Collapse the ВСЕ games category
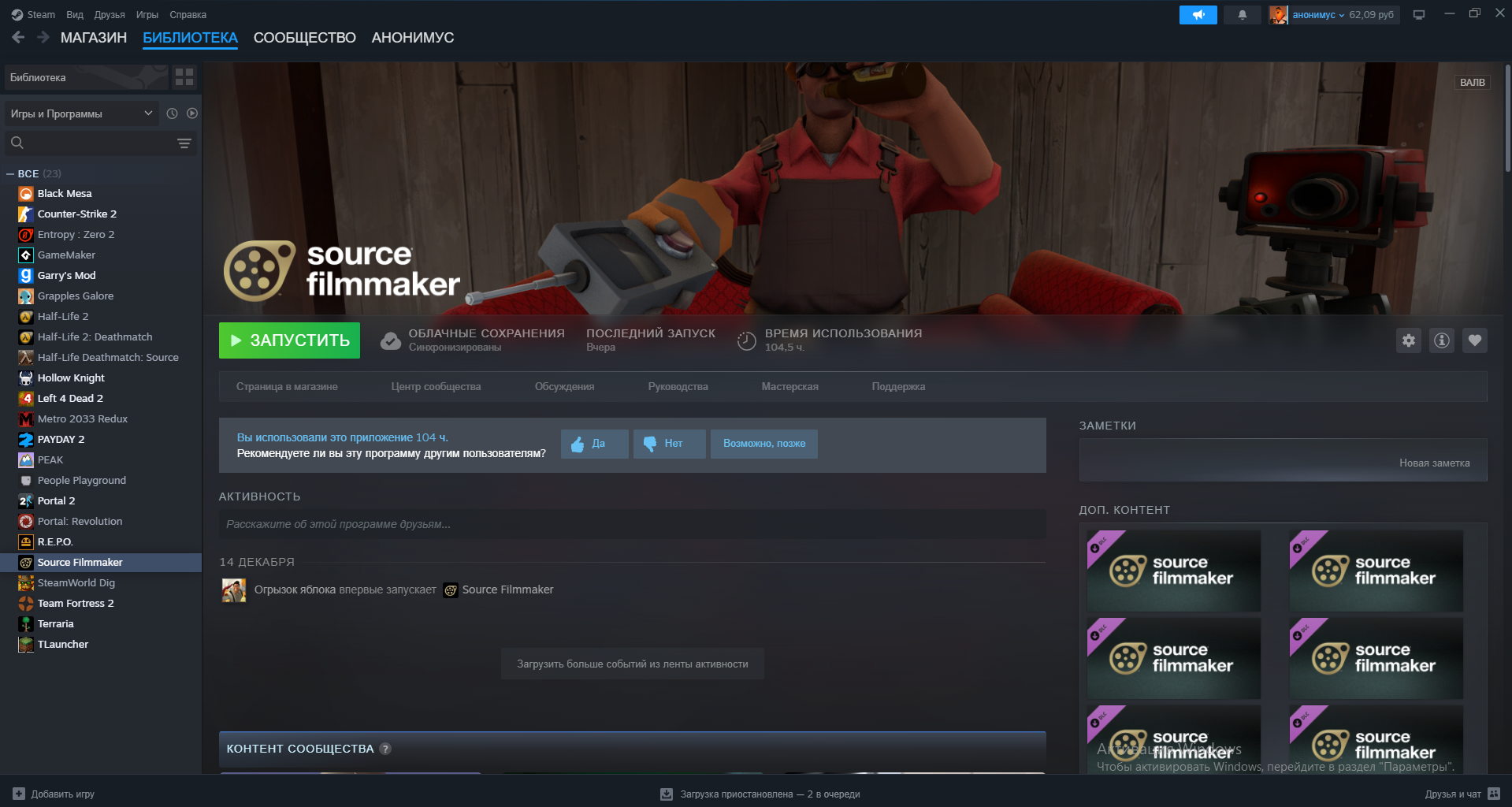The height and width of the screenshot is (807, 1512). (x=10, y=174)
